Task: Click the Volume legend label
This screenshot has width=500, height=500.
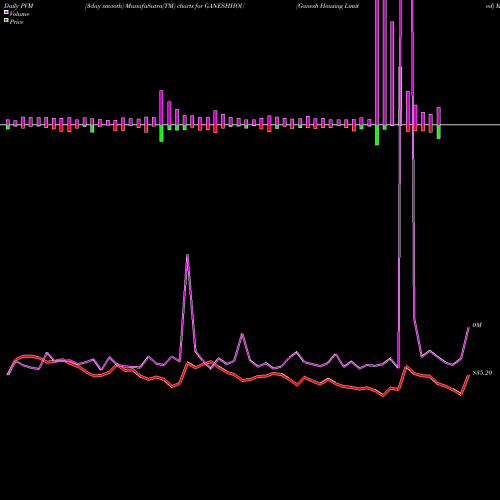Action: [19, 14]
